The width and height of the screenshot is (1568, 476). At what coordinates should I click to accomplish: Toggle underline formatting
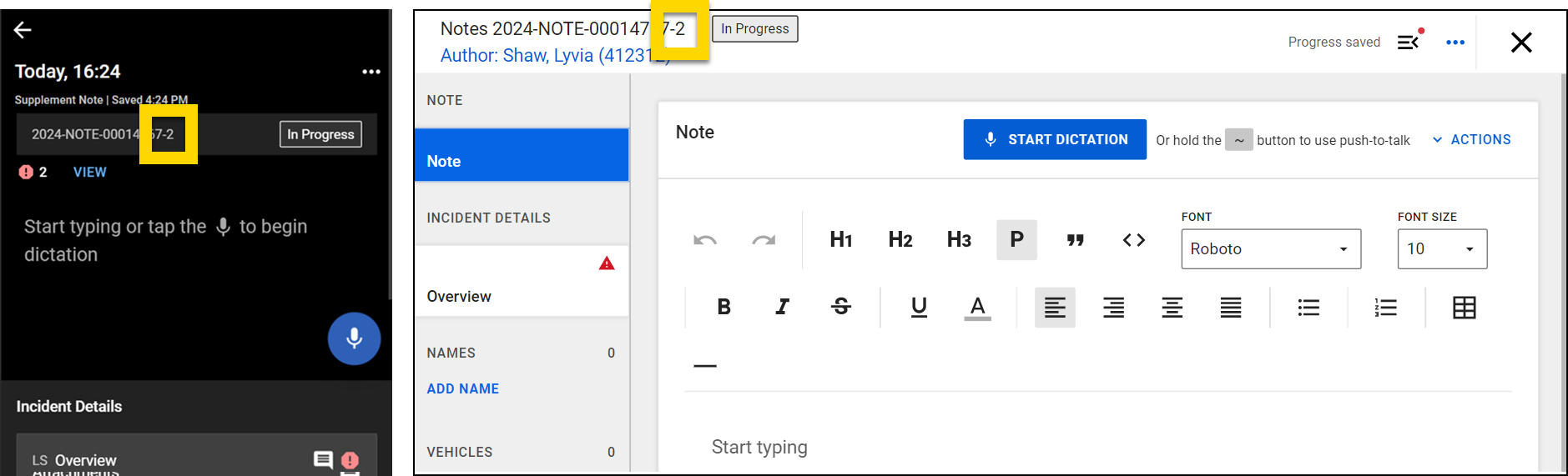point(919,307)
